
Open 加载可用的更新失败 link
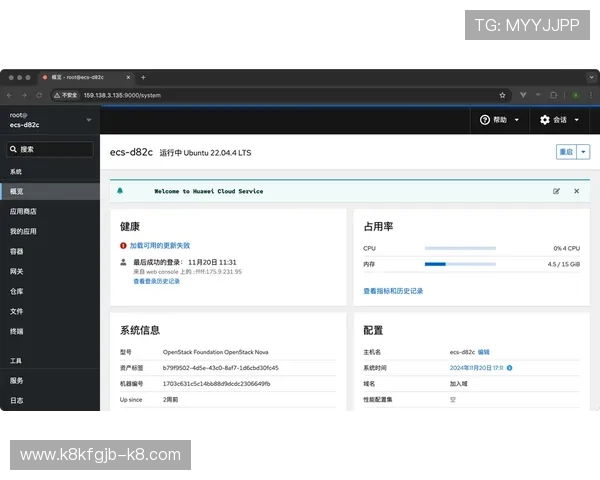coord(160,245)
